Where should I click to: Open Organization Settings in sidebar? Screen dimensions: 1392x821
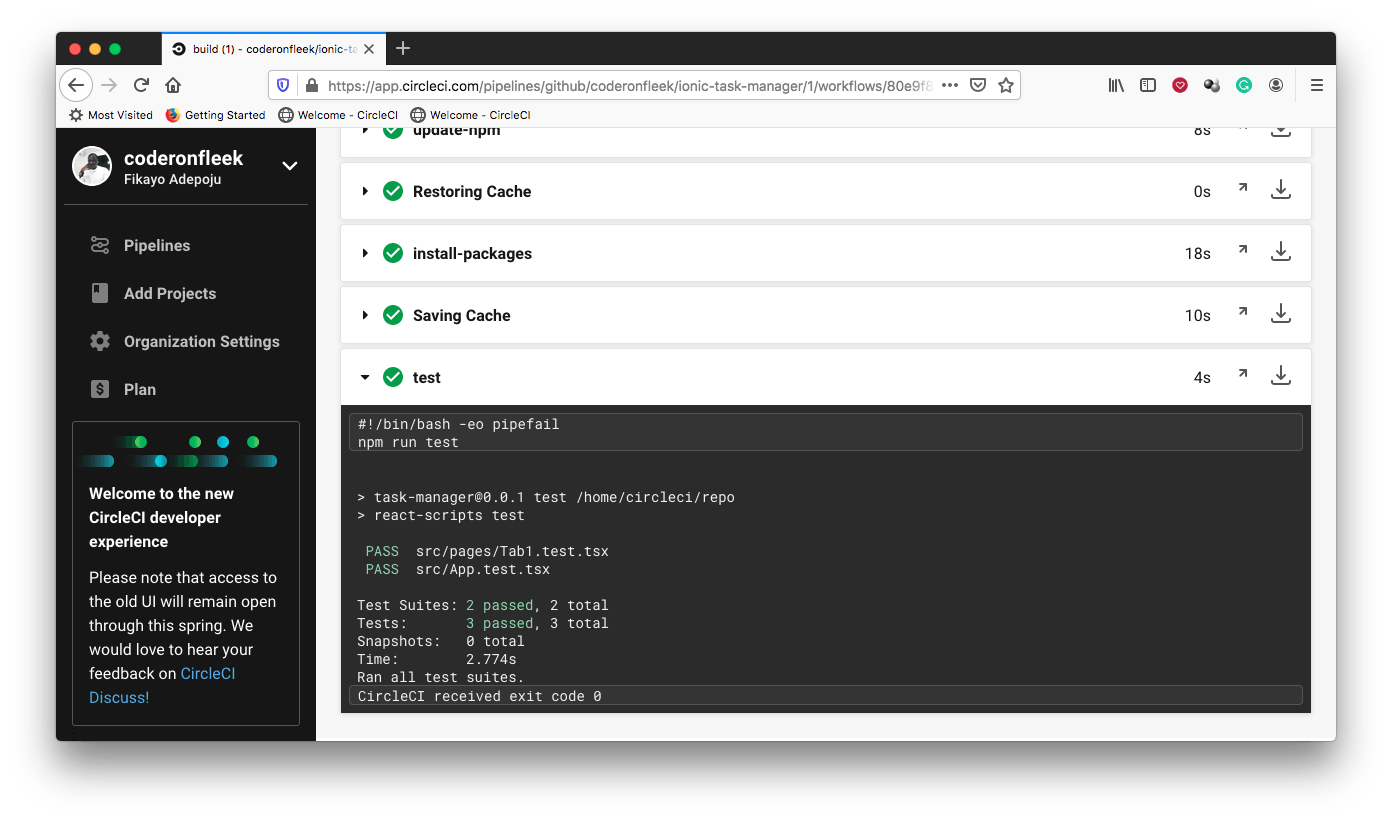click(x=201, y=341)
